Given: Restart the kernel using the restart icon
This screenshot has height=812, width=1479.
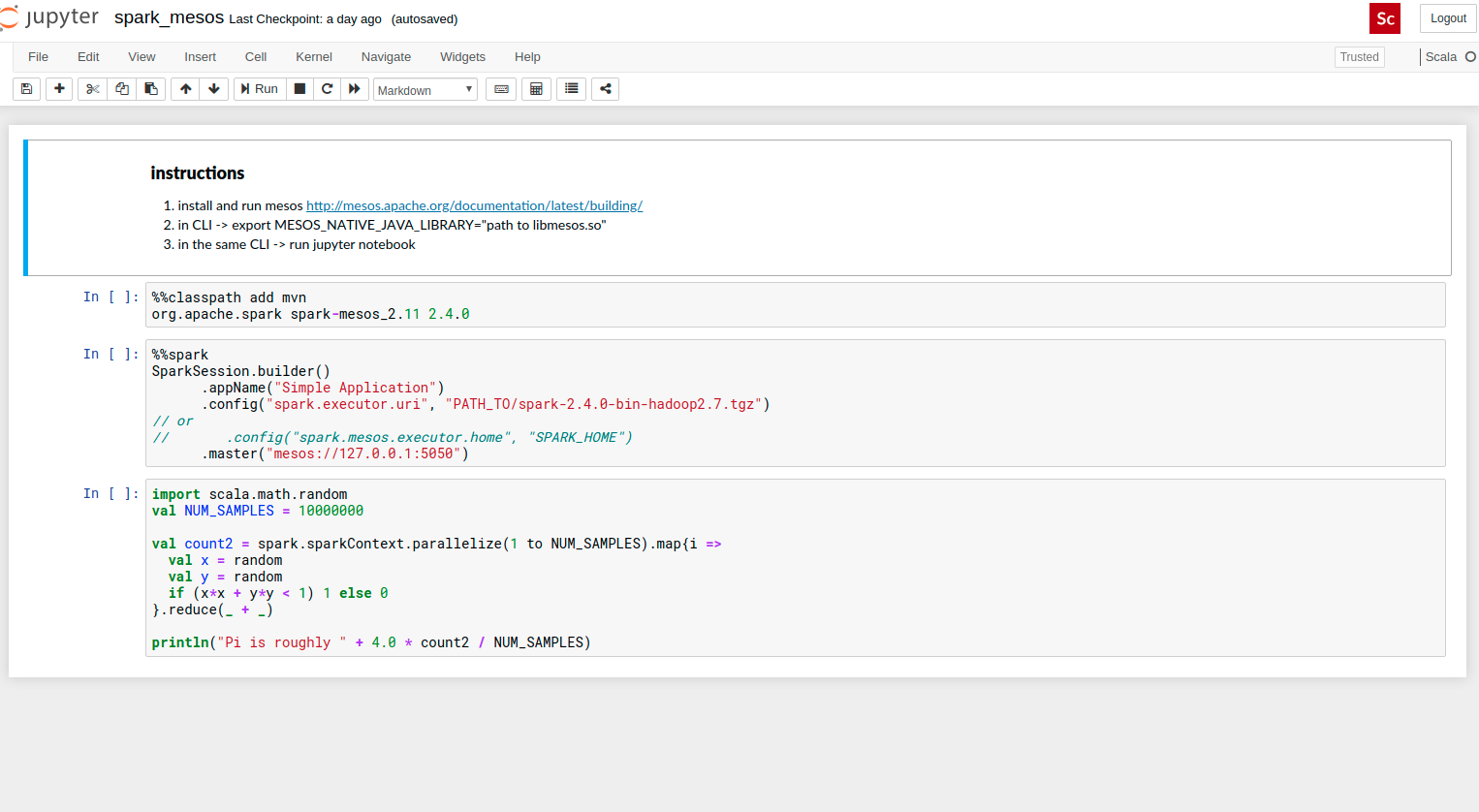Looking at the screenshot, I should pos(327,88).
